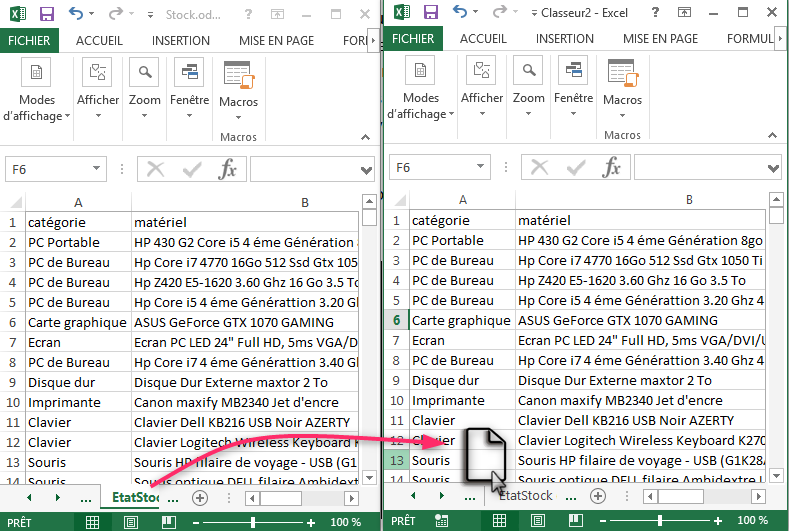The height and width of the screenshot is (531, 789).
Task: Collapse the ribbon in Stock window
Action: (x=365, y=137)
